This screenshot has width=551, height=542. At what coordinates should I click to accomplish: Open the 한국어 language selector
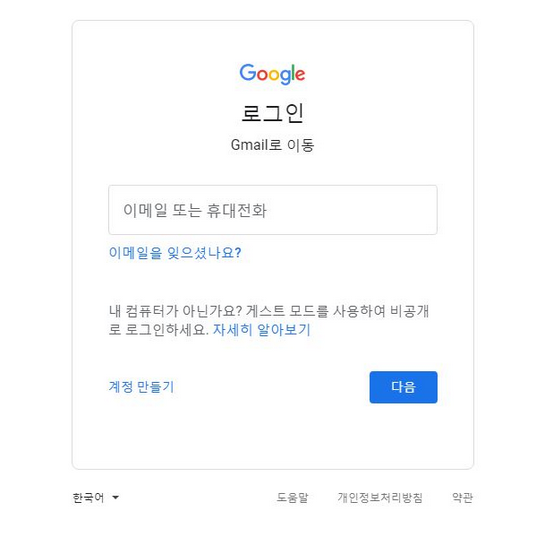96,497
